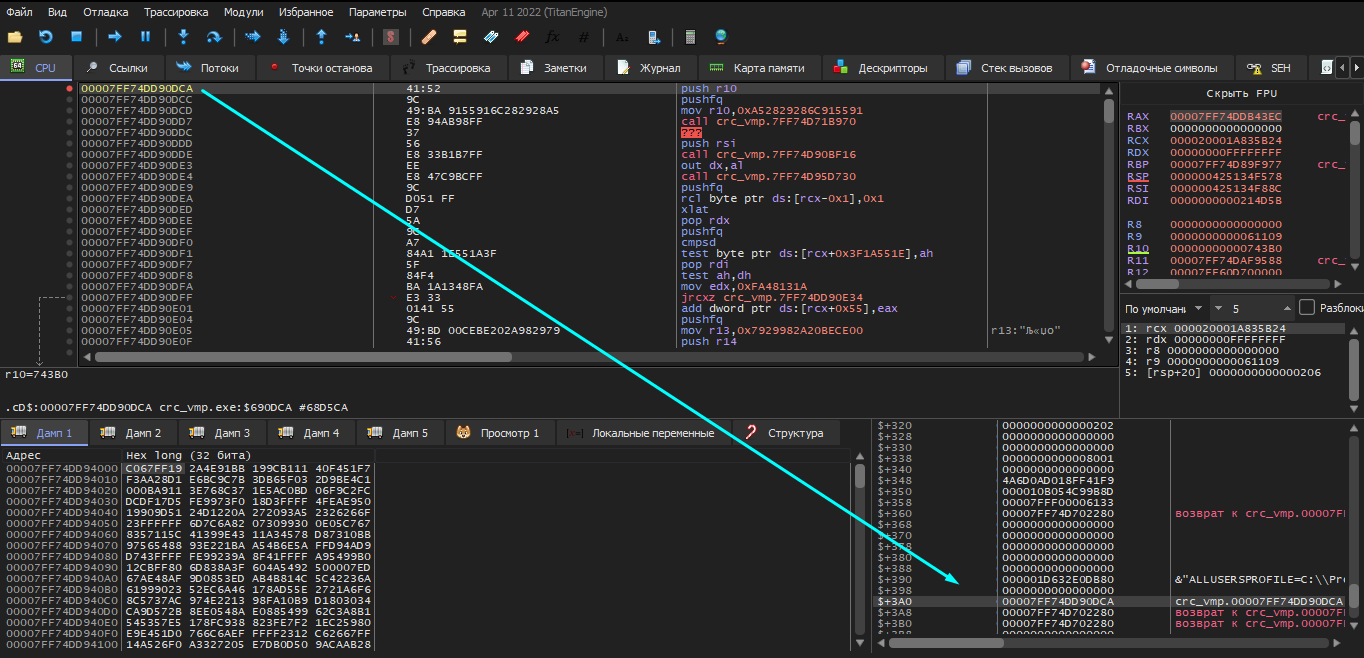Image resolution: width=1364 pixels, height=658 pixels.
Task: Select disassembly line at address 00007FF74DD90DFF
Action: pyautogui.click(x=588, y=297)
